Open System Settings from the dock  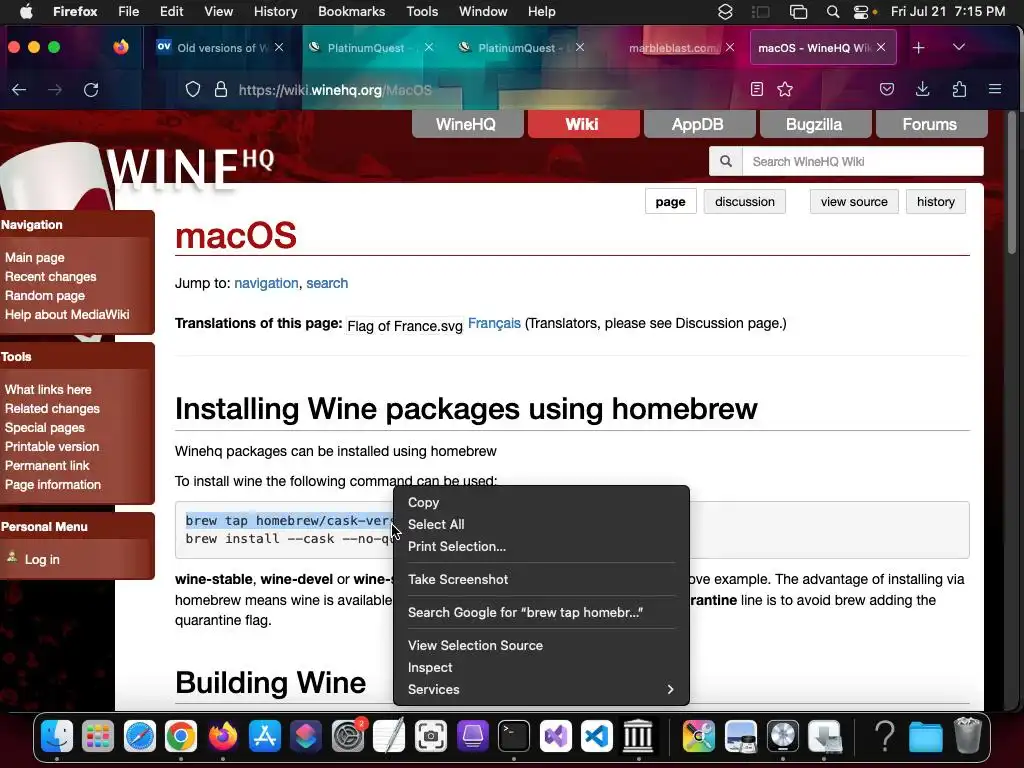[x=348, y=736]
